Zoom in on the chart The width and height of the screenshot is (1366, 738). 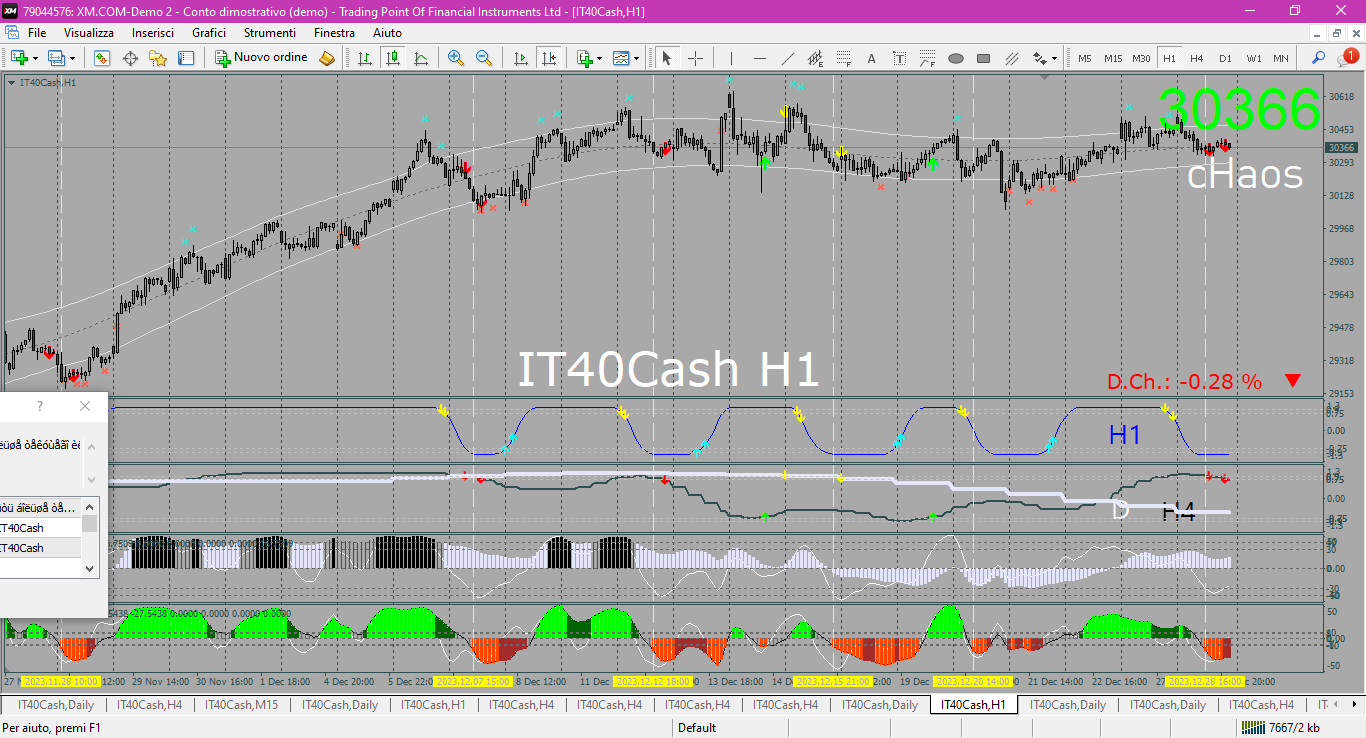(x=456, y=58)
